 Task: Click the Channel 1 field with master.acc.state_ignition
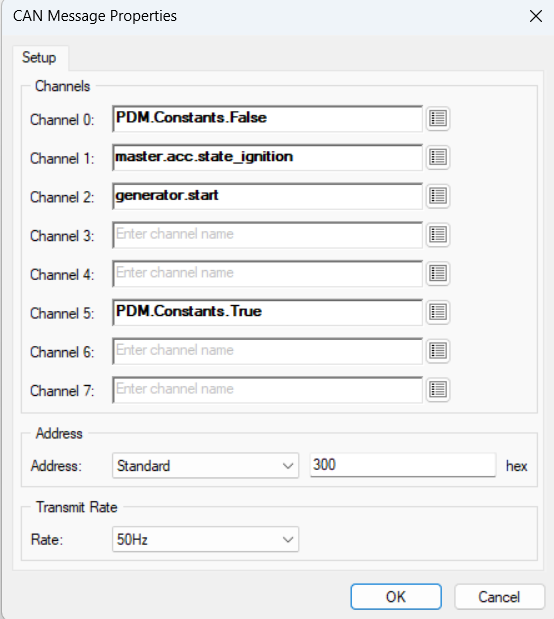[x=267, y=157]
